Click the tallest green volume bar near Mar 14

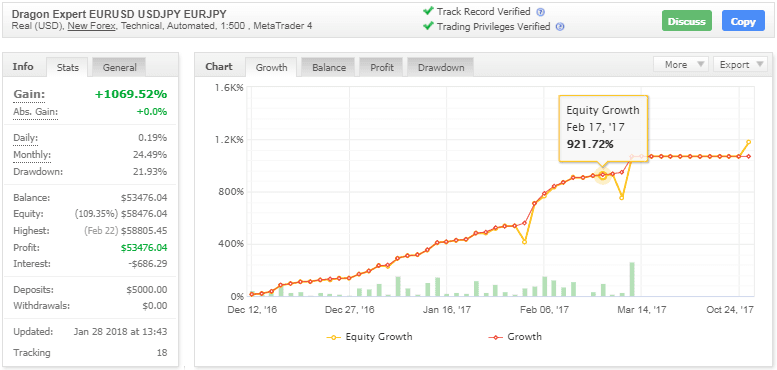(632, 279)
